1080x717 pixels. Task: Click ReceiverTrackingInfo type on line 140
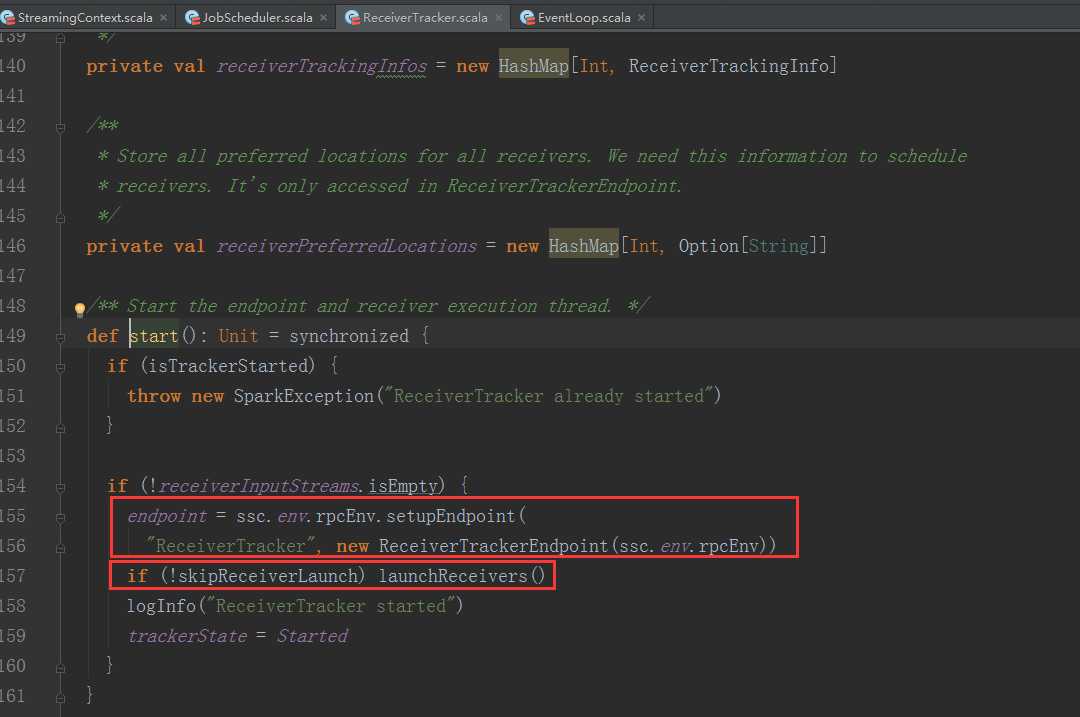pos(729,66)
